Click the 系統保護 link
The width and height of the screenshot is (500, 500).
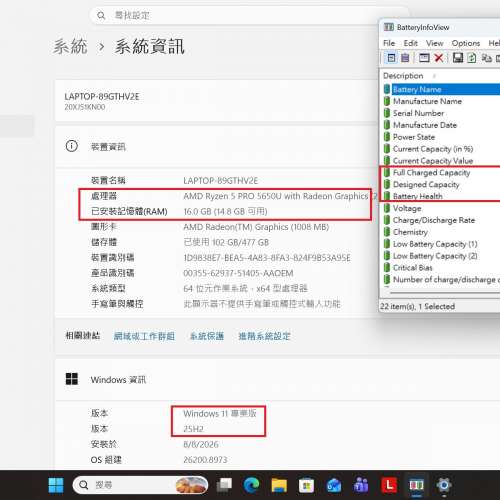207,336
